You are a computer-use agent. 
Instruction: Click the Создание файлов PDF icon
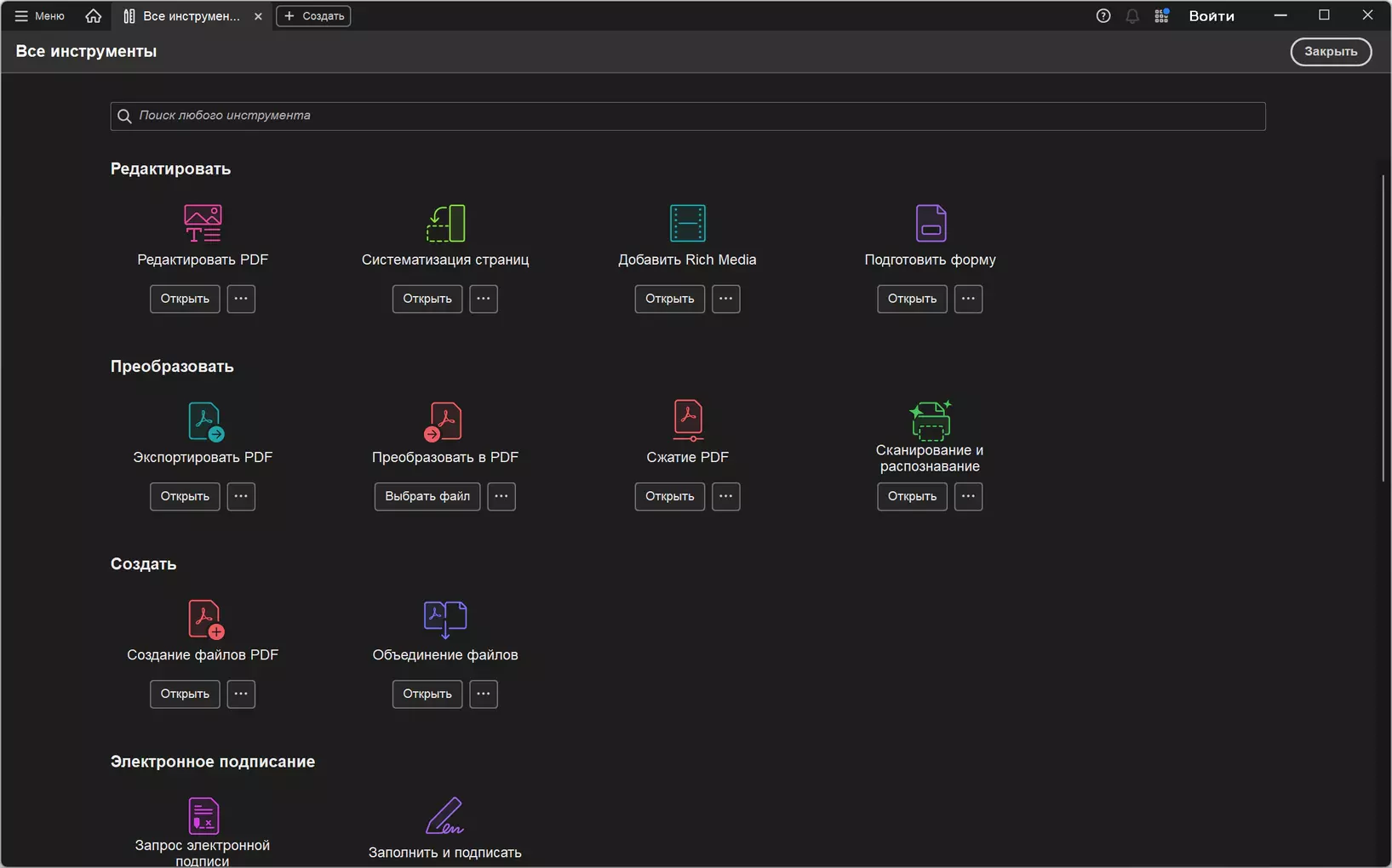coord(205,619)
